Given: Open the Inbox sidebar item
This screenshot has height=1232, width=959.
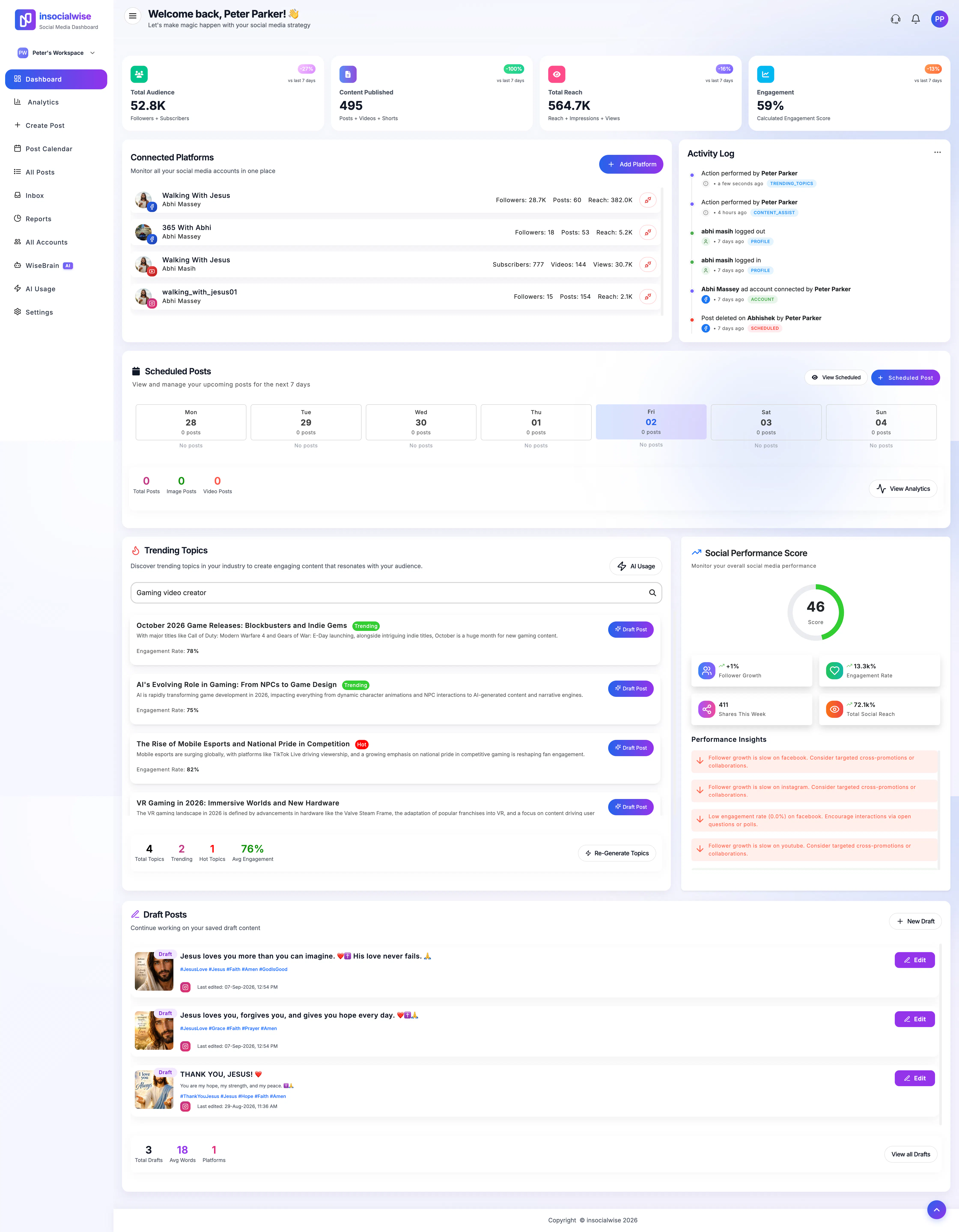Looking at the screenshot, I should click(56, 196).
